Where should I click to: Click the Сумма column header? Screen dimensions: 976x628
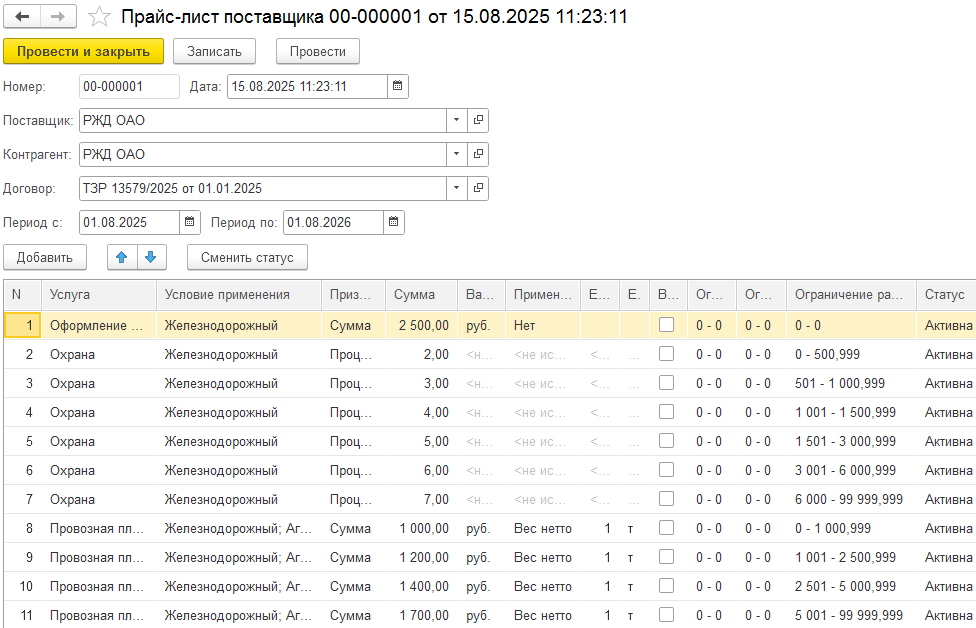(414, 295)
